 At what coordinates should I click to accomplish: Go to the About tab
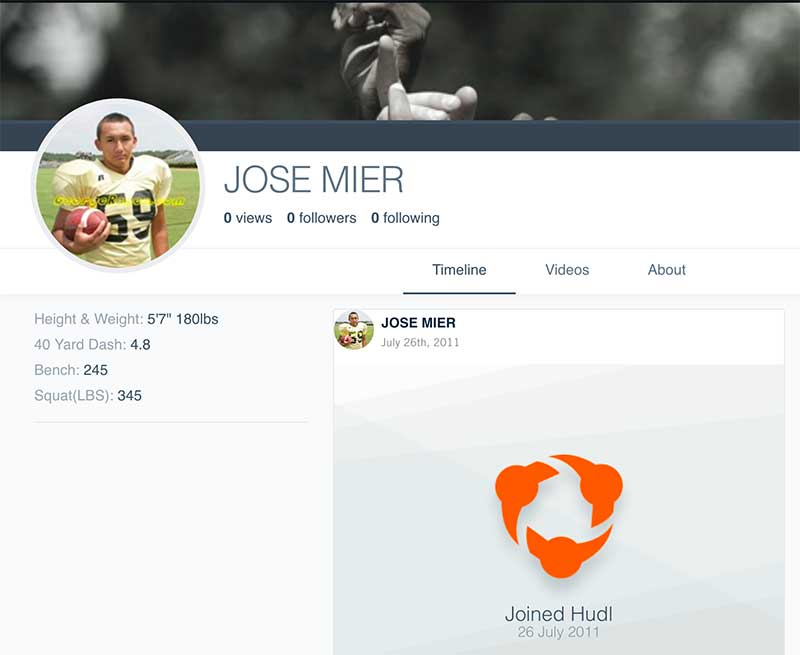click(x=666, y=270)
